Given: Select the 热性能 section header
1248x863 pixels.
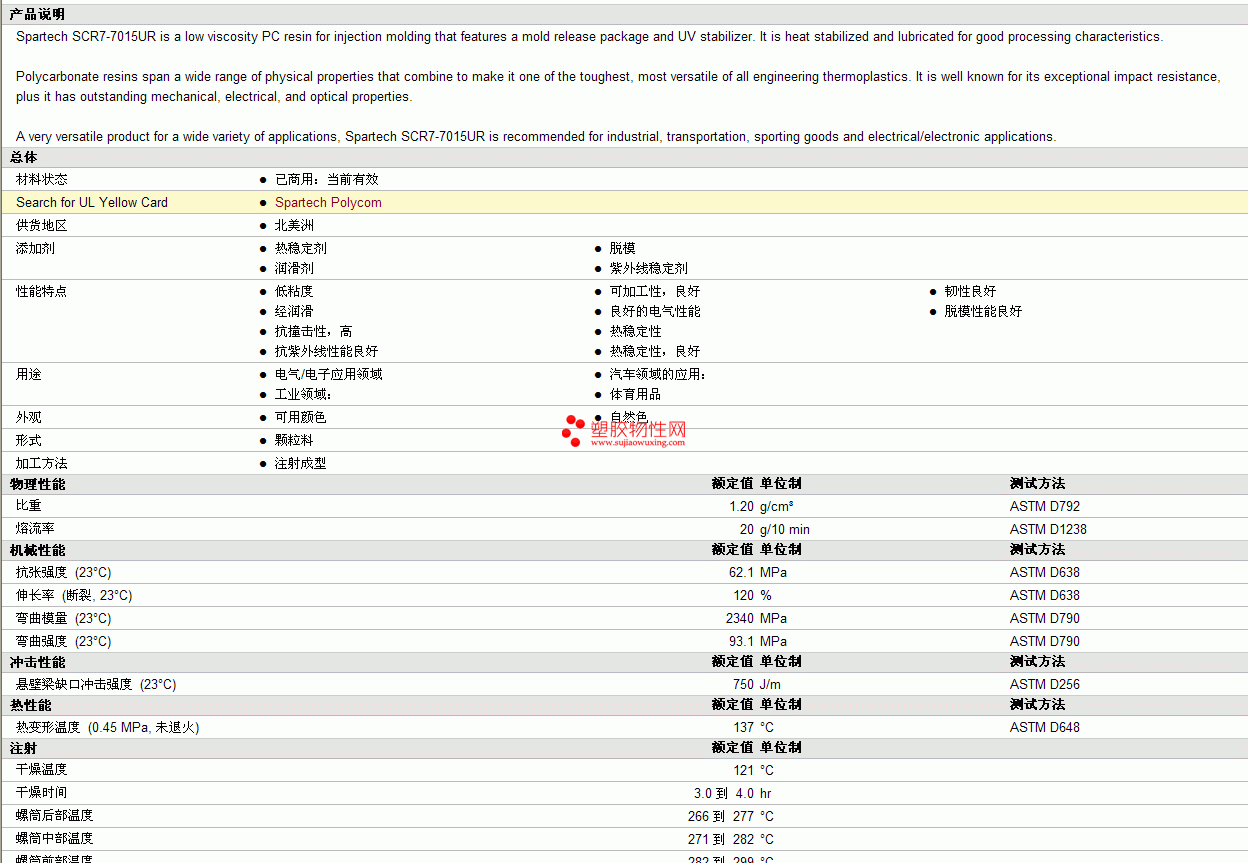Looking at the screenshot, I should [30, 705].
